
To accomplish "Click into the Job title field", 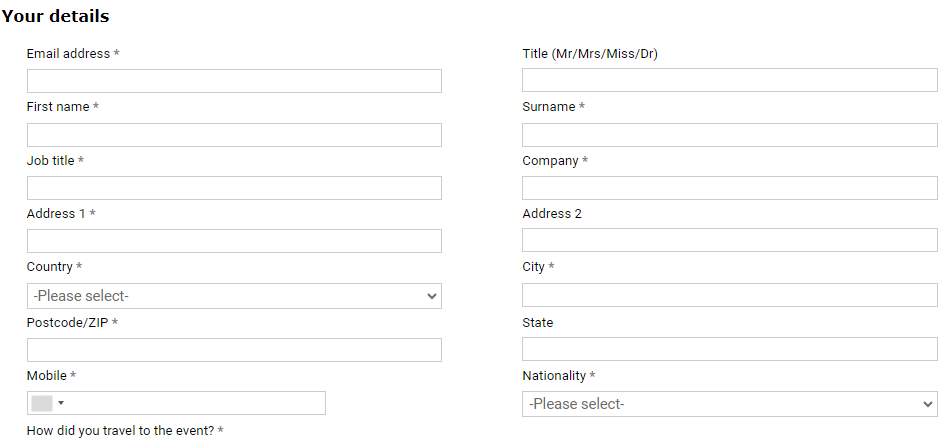I will 234,188.
